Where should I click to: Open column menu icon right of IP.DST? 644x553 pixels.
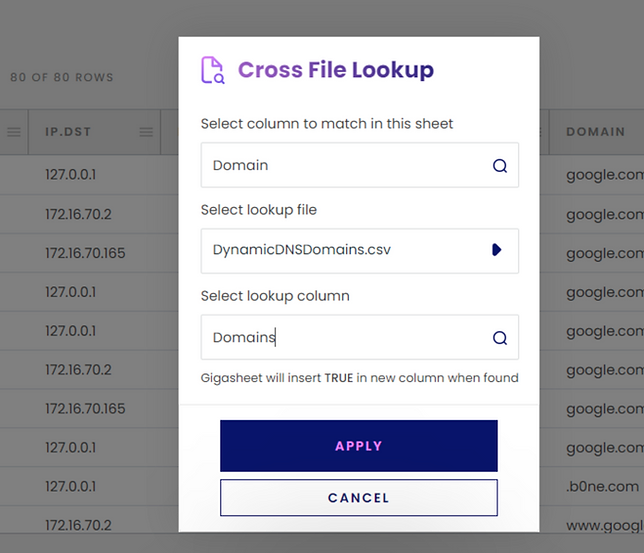tap(146, 132)
